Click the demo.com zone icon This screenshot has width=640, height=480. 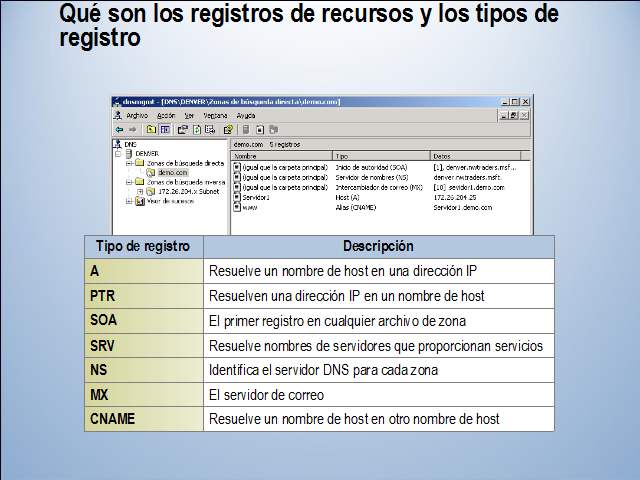tap(151, 173)
